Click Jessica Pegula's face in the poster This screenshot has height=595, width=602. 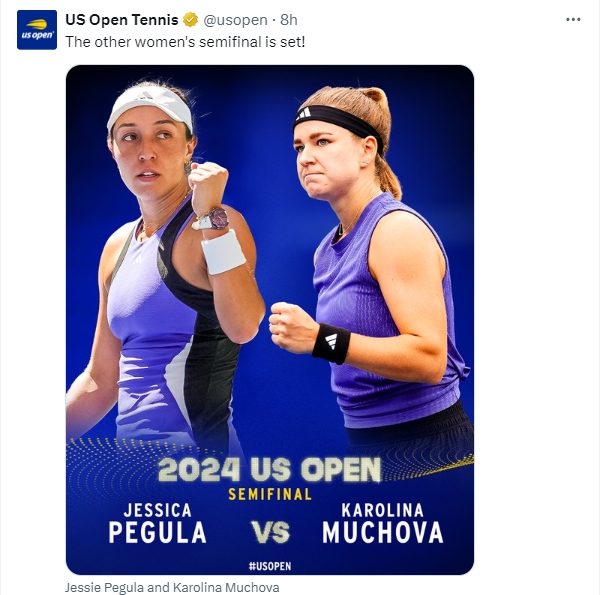150,154
